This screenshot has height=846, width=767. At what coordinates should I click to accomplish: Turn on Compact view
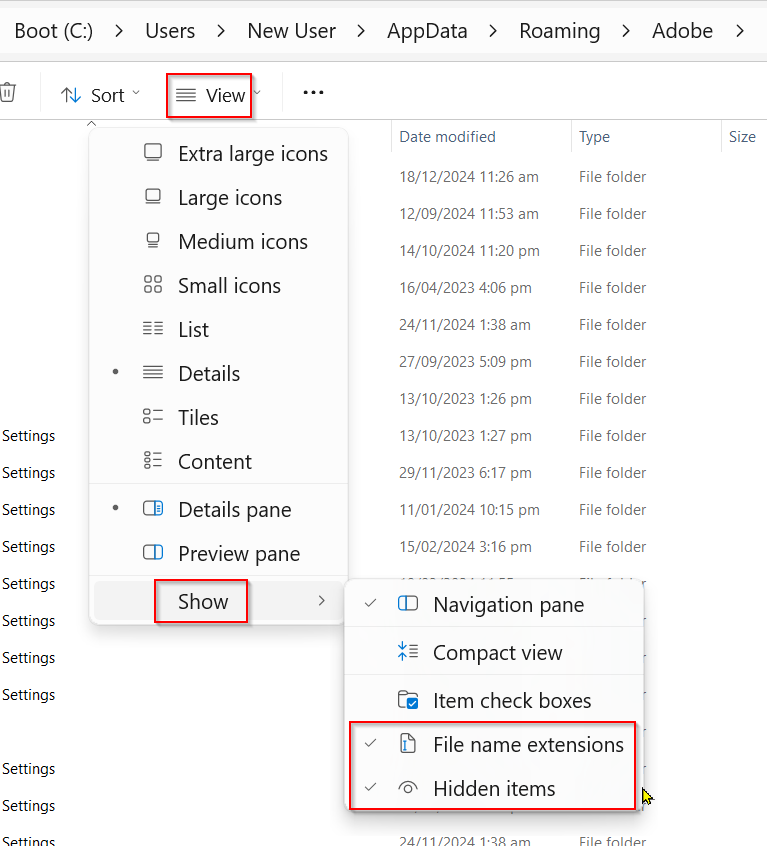(494, 652)
